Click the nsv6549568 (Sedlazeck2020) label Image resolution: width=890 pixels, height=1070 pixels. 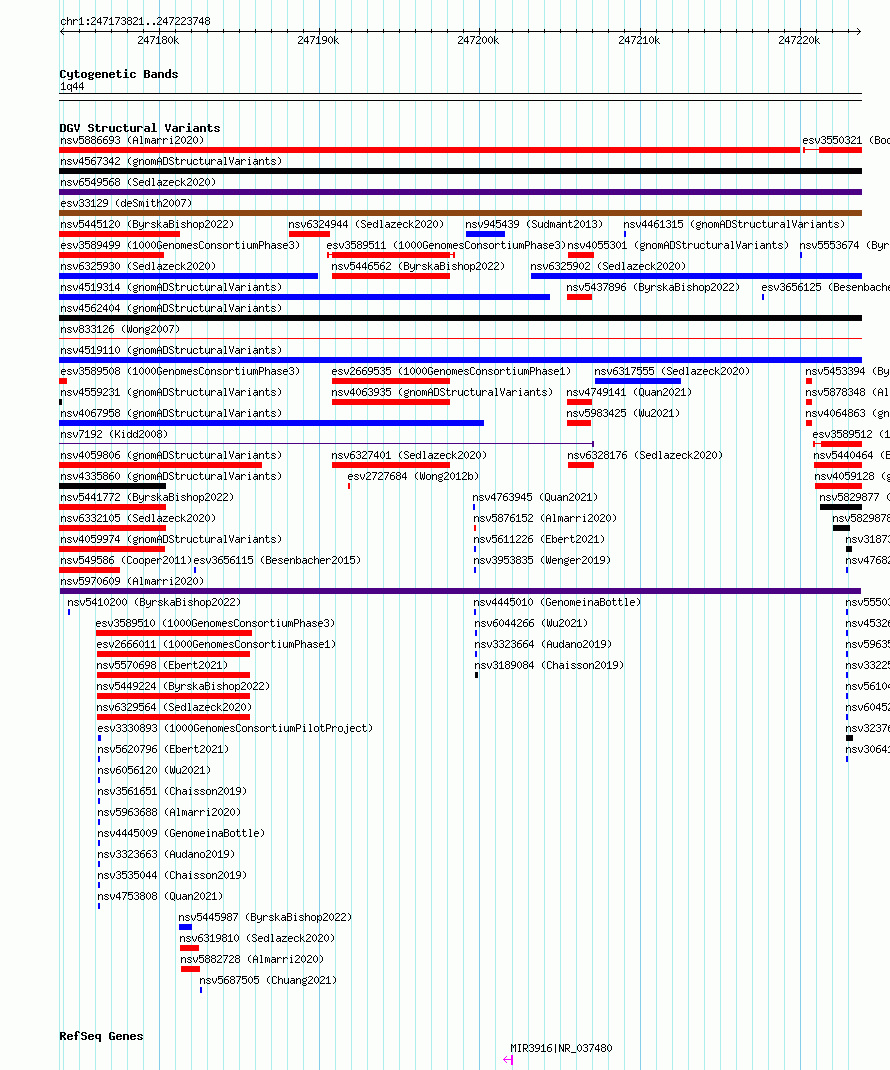[138, 182]
